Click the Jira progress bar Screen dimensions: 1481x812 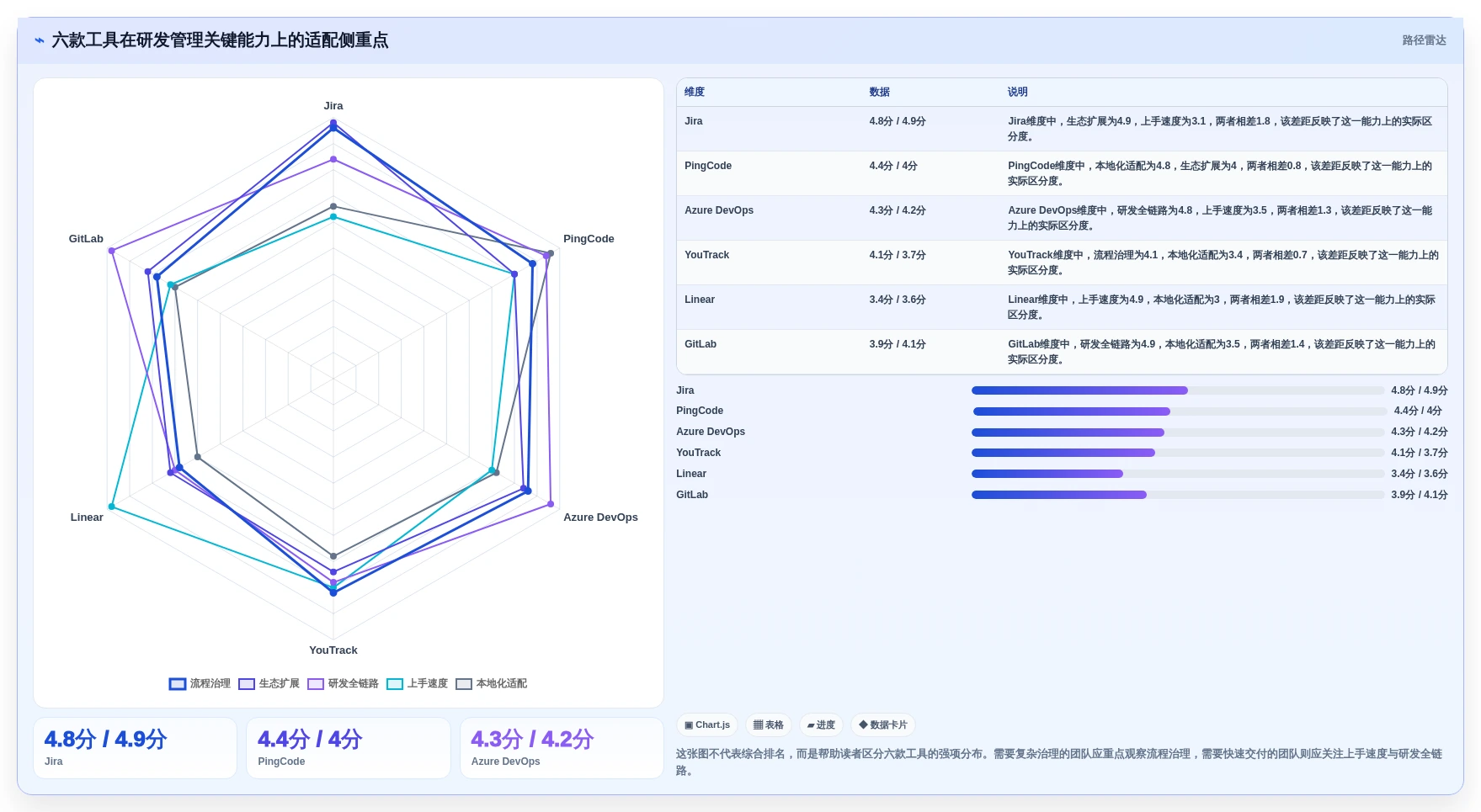coord(1178,390)
